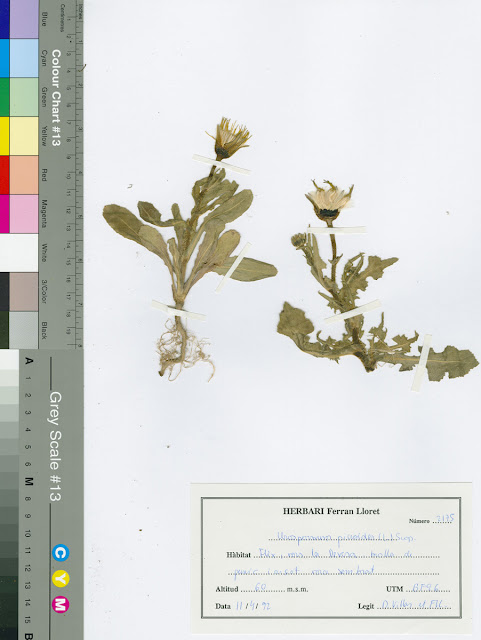
Task: Click the left specimen's flower head
Action: point(229,138)
